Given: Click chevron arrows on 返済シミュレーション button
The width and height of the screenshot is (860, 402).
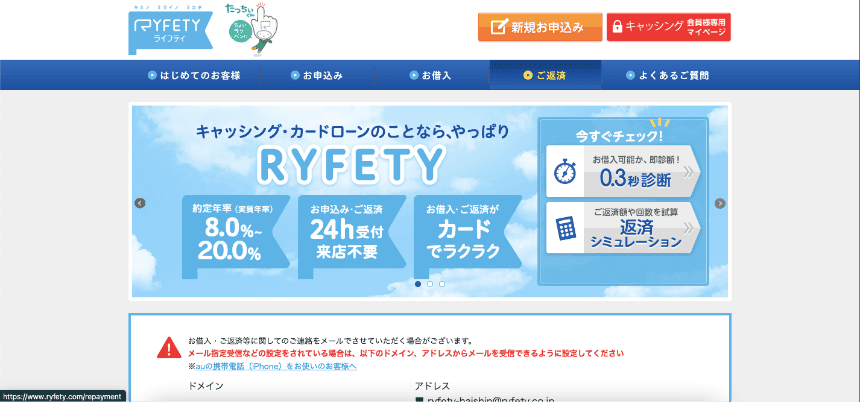Looking at the screenshot, I should [691, 228].
